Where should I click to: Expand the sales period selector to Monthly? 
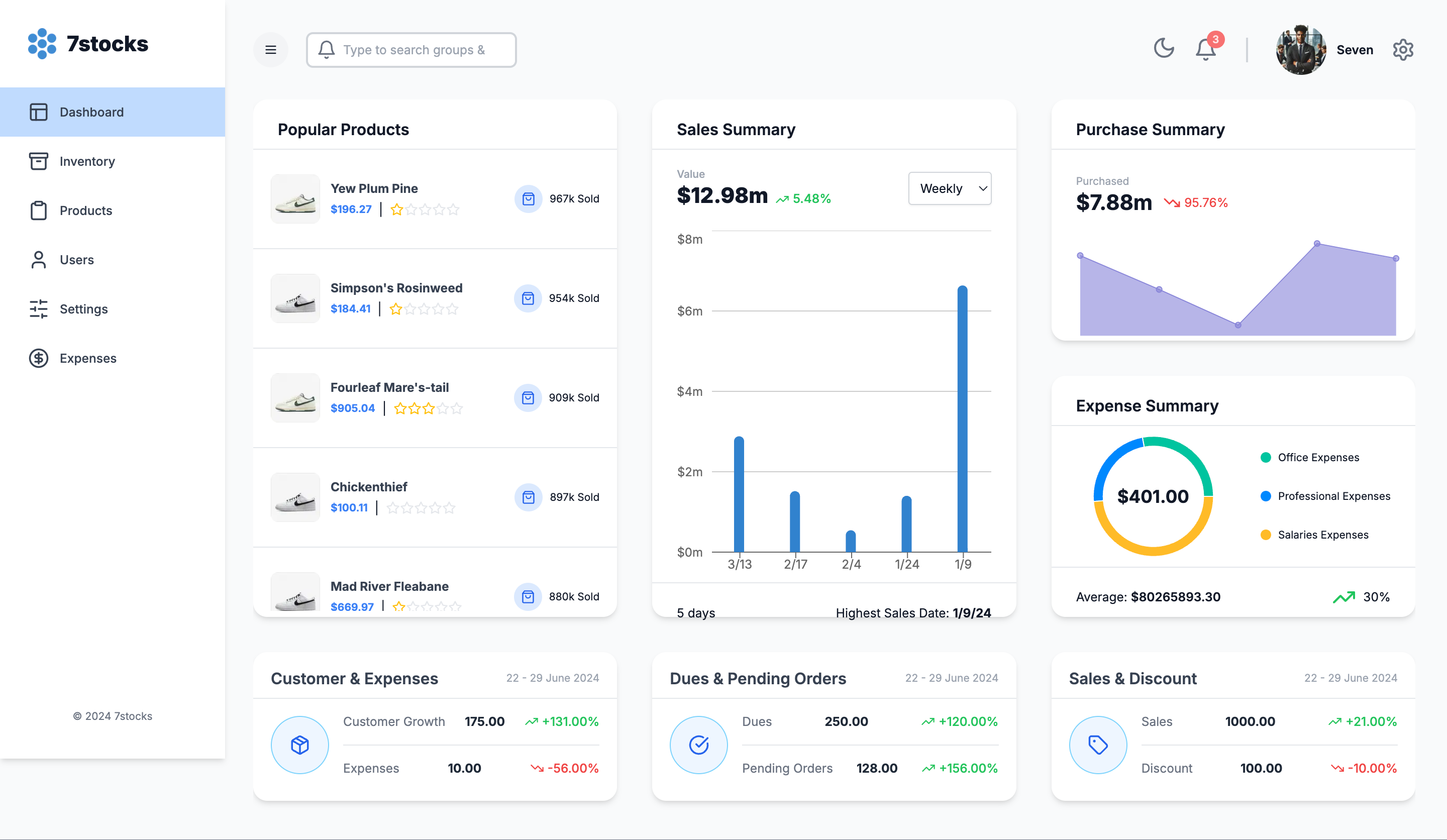[x=949, y=188]
